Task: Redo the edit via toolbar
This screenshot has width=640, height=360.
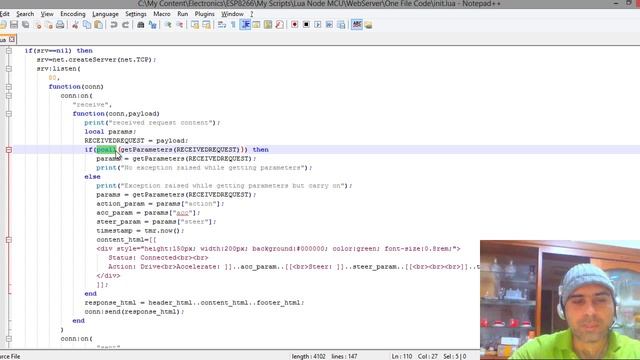Action: (126, 25)
